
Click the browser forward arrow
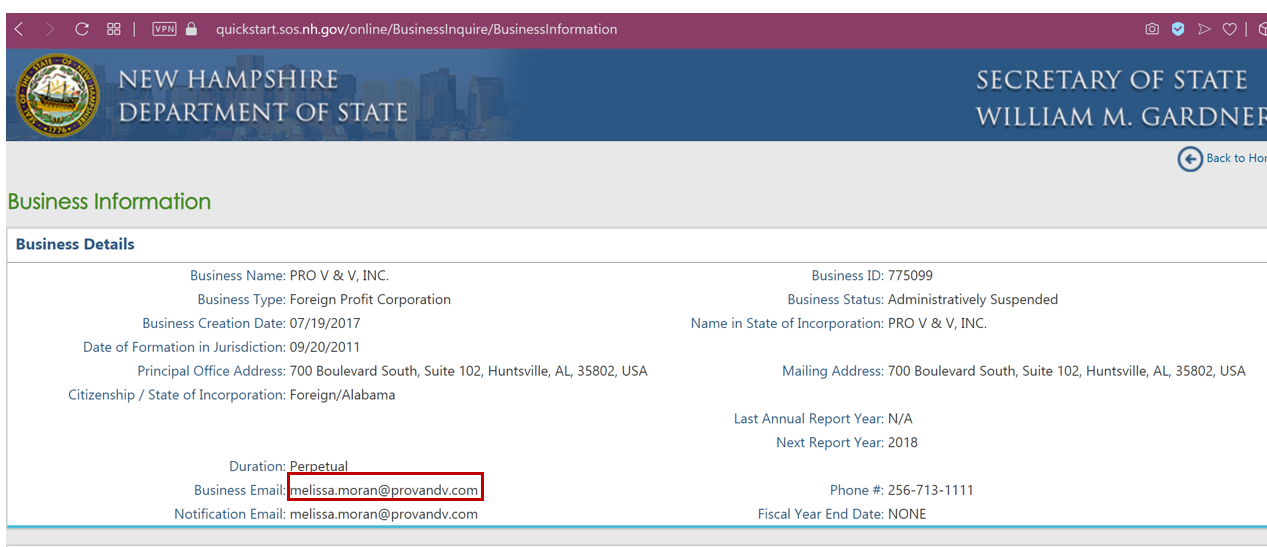tap(50, 29)
